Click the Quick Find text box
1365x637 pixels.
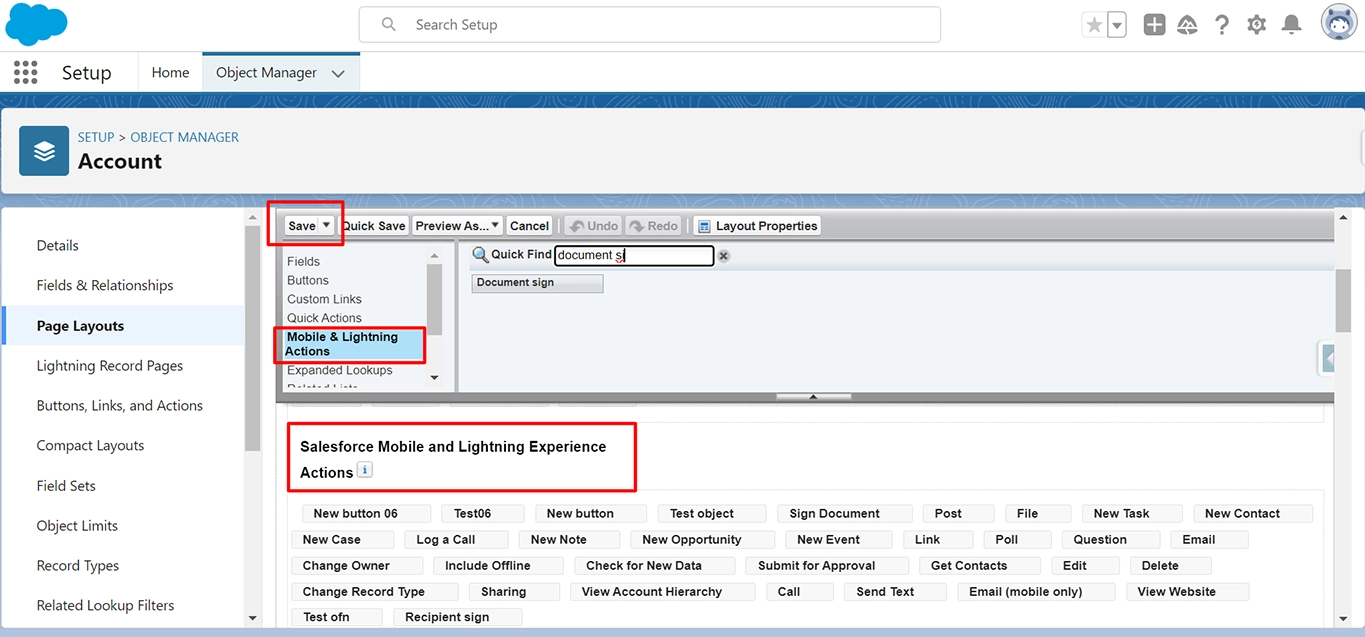tap(634, 255)
